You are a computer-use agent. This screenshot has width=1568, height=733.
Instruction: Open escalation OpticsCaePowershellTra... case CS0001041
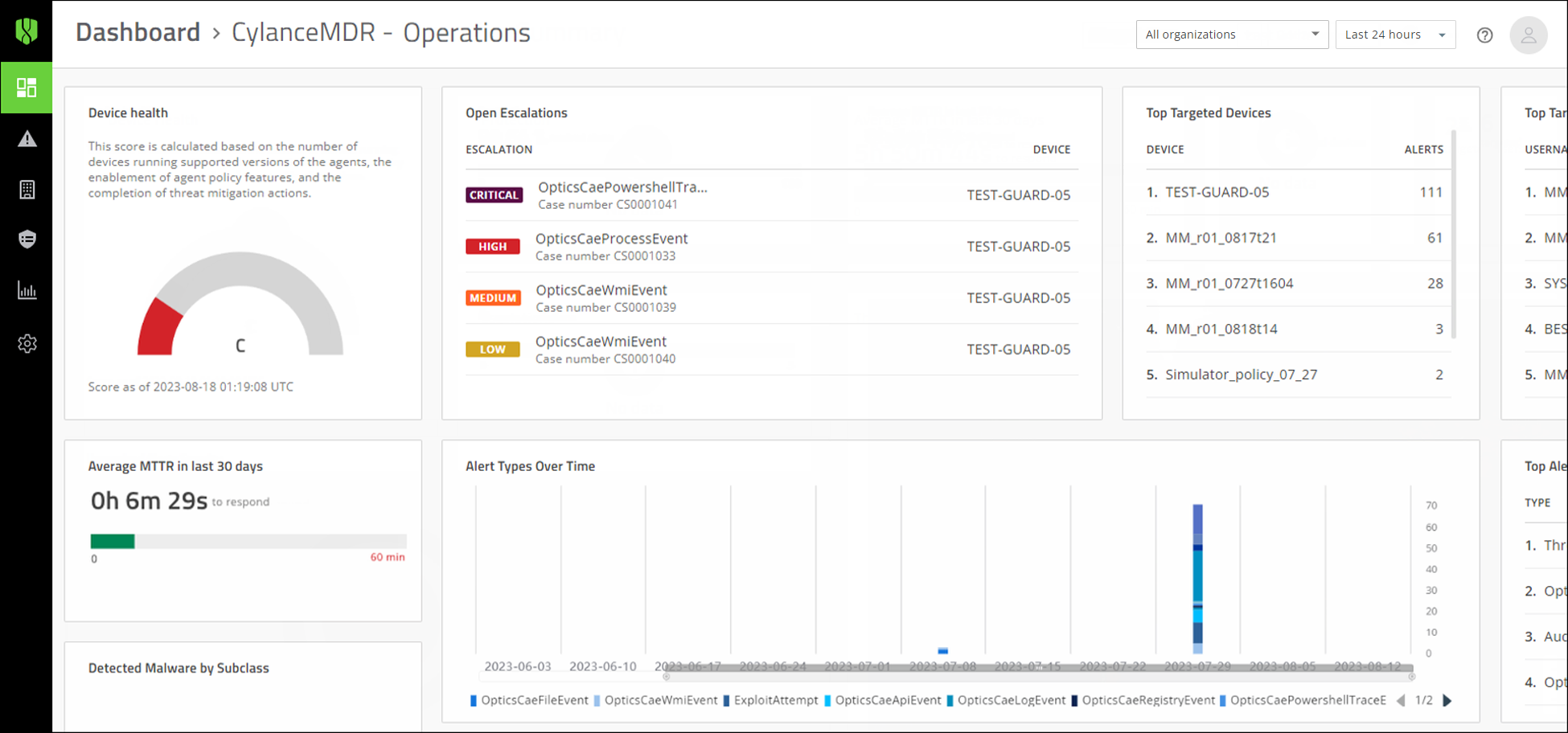coord(772,195)
